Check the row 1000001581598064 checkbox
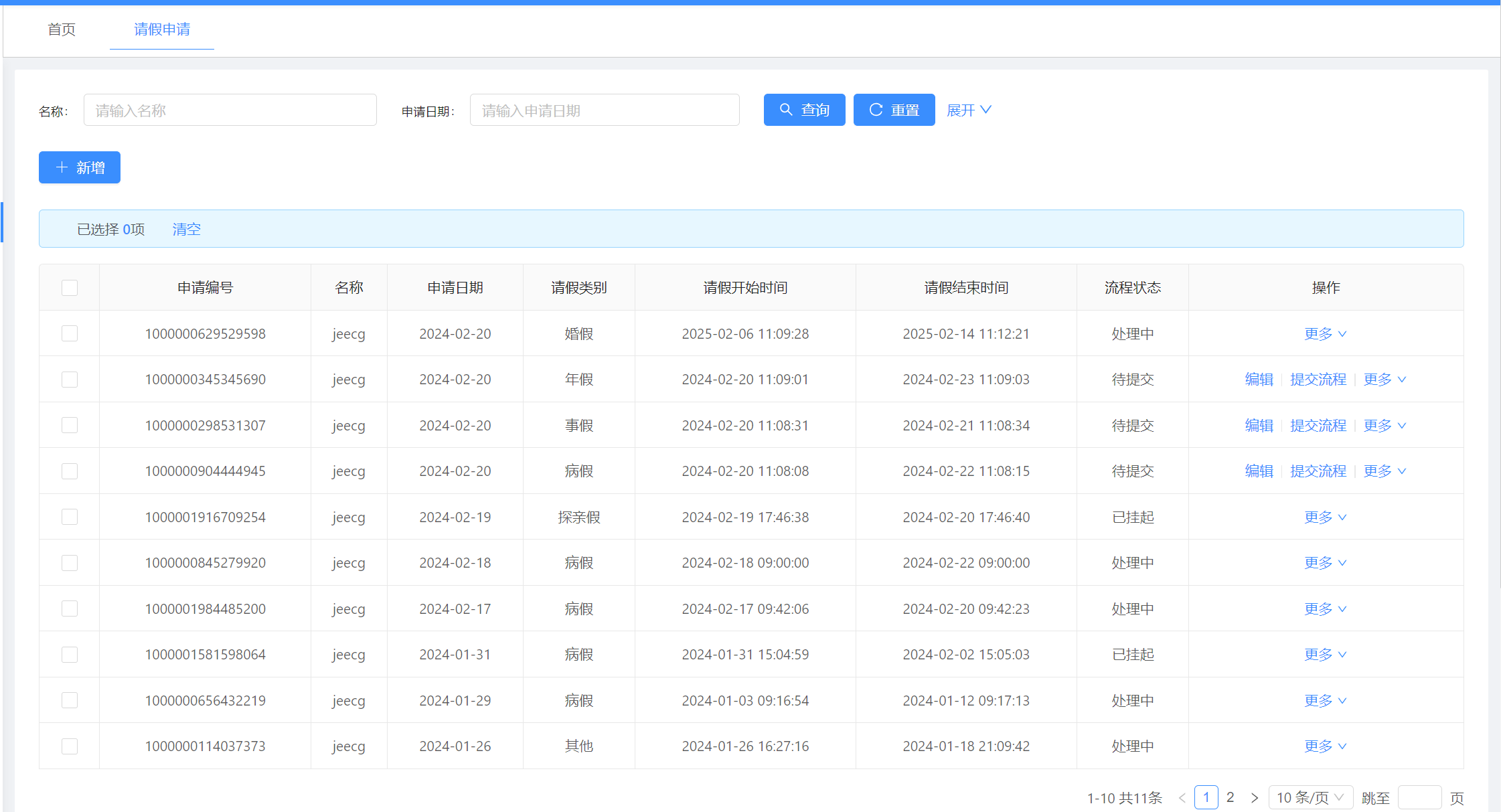The height and width of the screenshot is (812, 1501). (70, 655)
